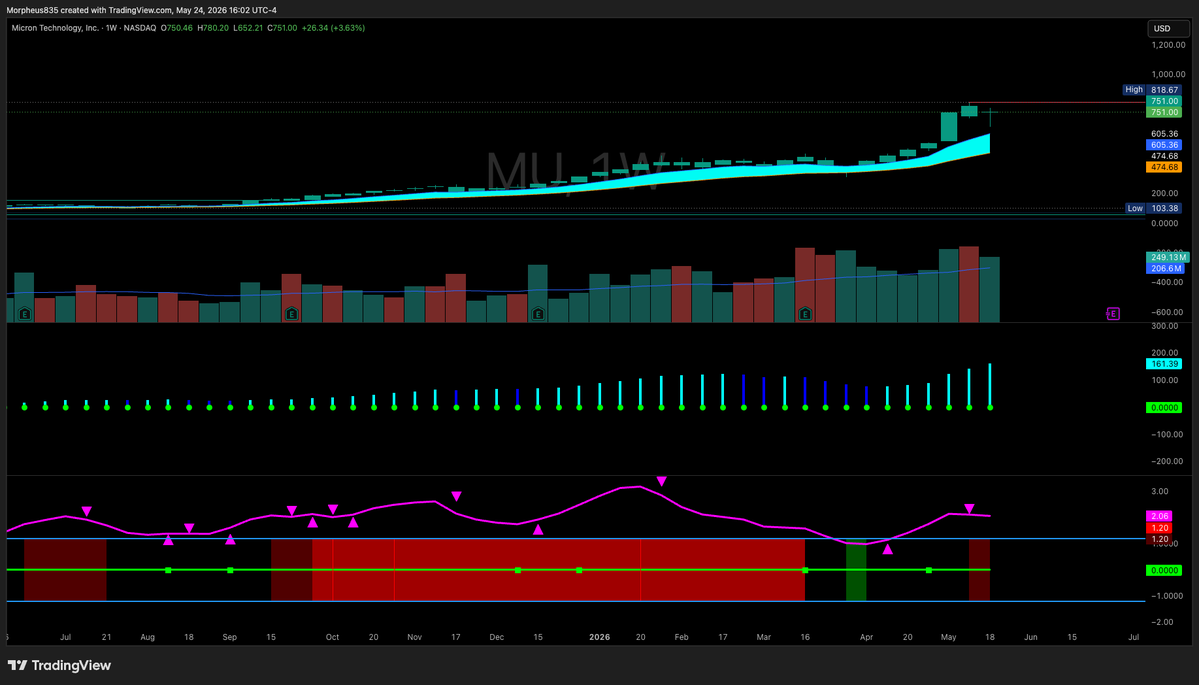1199x685 pixels.
Task: Click the -200.00 axis value
Action: point(1167,461)
